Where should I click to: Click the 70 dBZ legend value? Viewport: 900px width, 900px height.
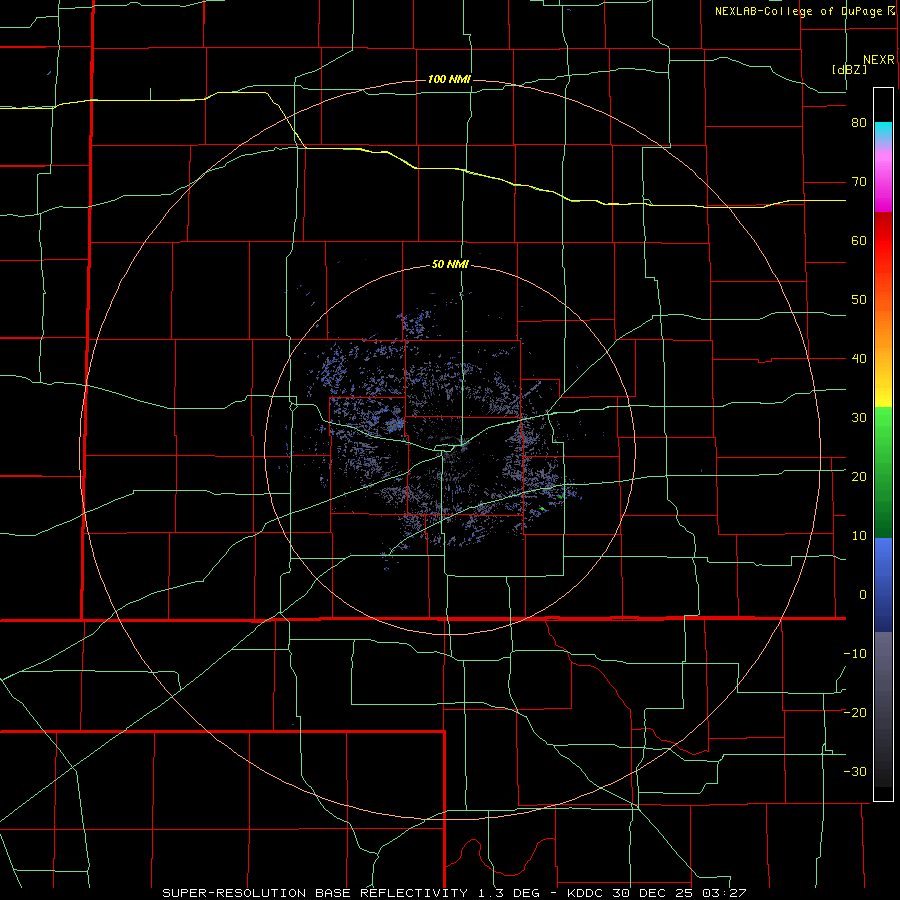coord(859,182)
